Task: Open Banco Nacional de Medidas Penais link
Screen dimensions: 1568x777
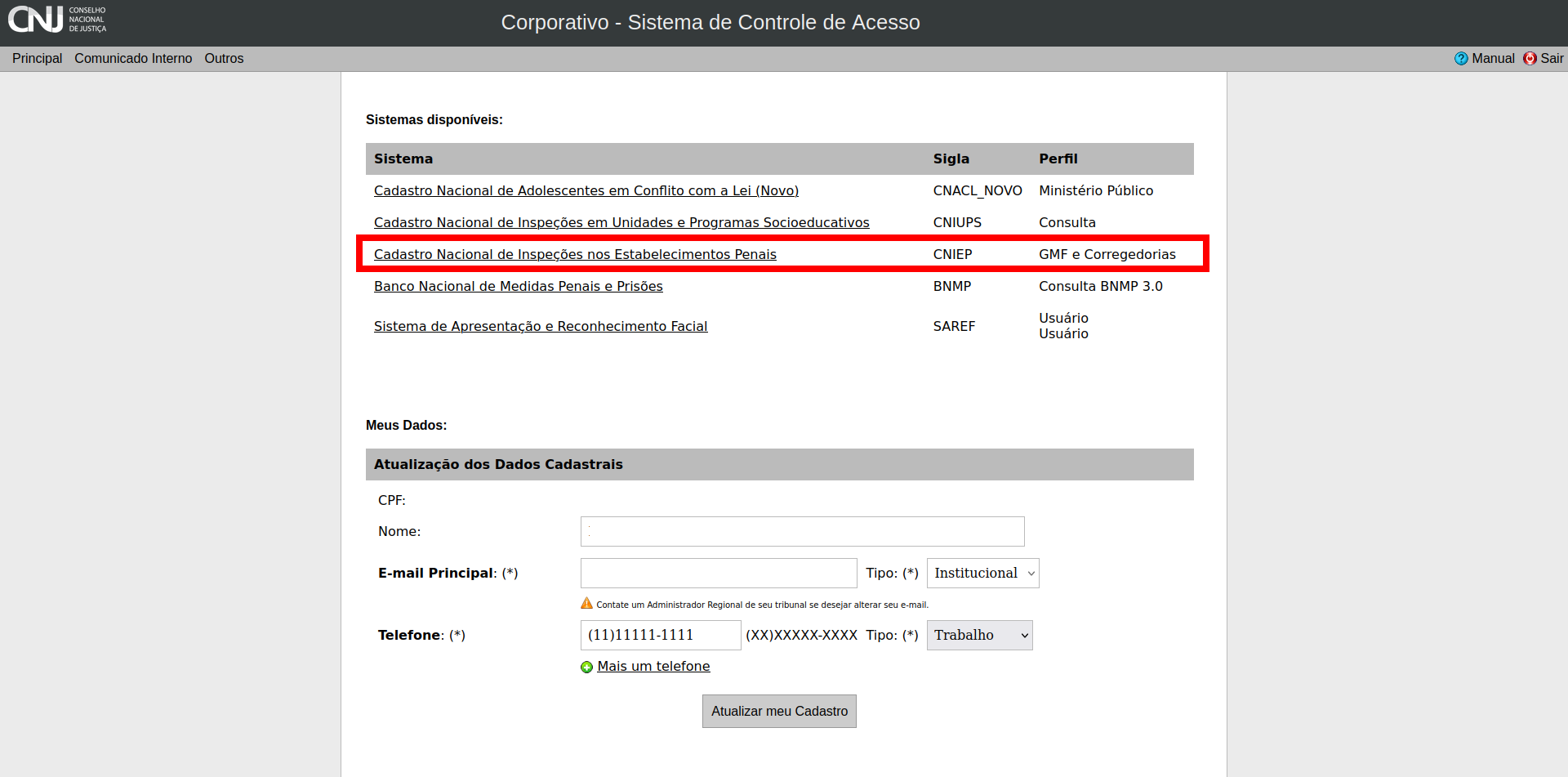Action: (x=518, y=287)
